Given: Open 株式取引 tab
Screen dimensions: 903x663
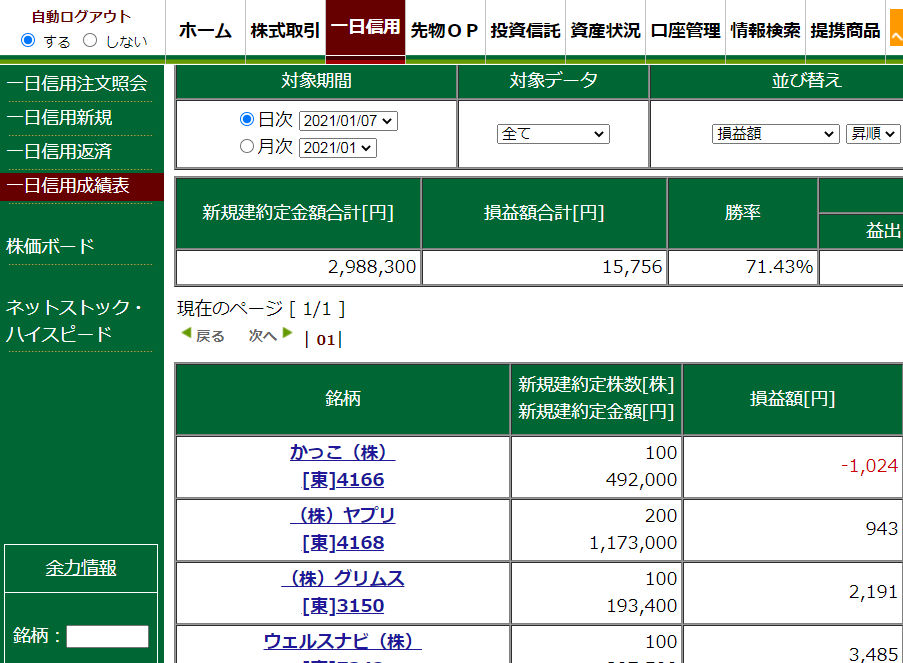Looking at the screenshot, I should point(286,30).
